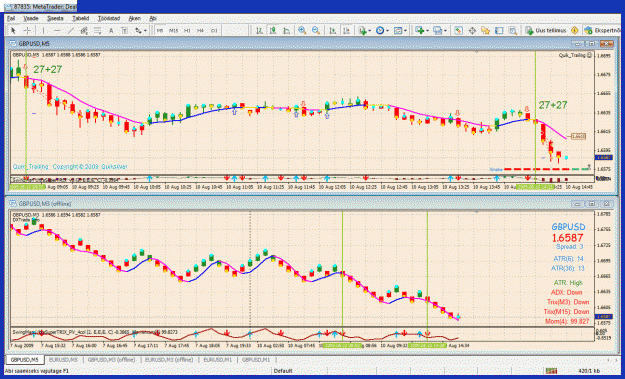Open the Data Window crosshair icon
625x379 pixels.
[472, 31]
